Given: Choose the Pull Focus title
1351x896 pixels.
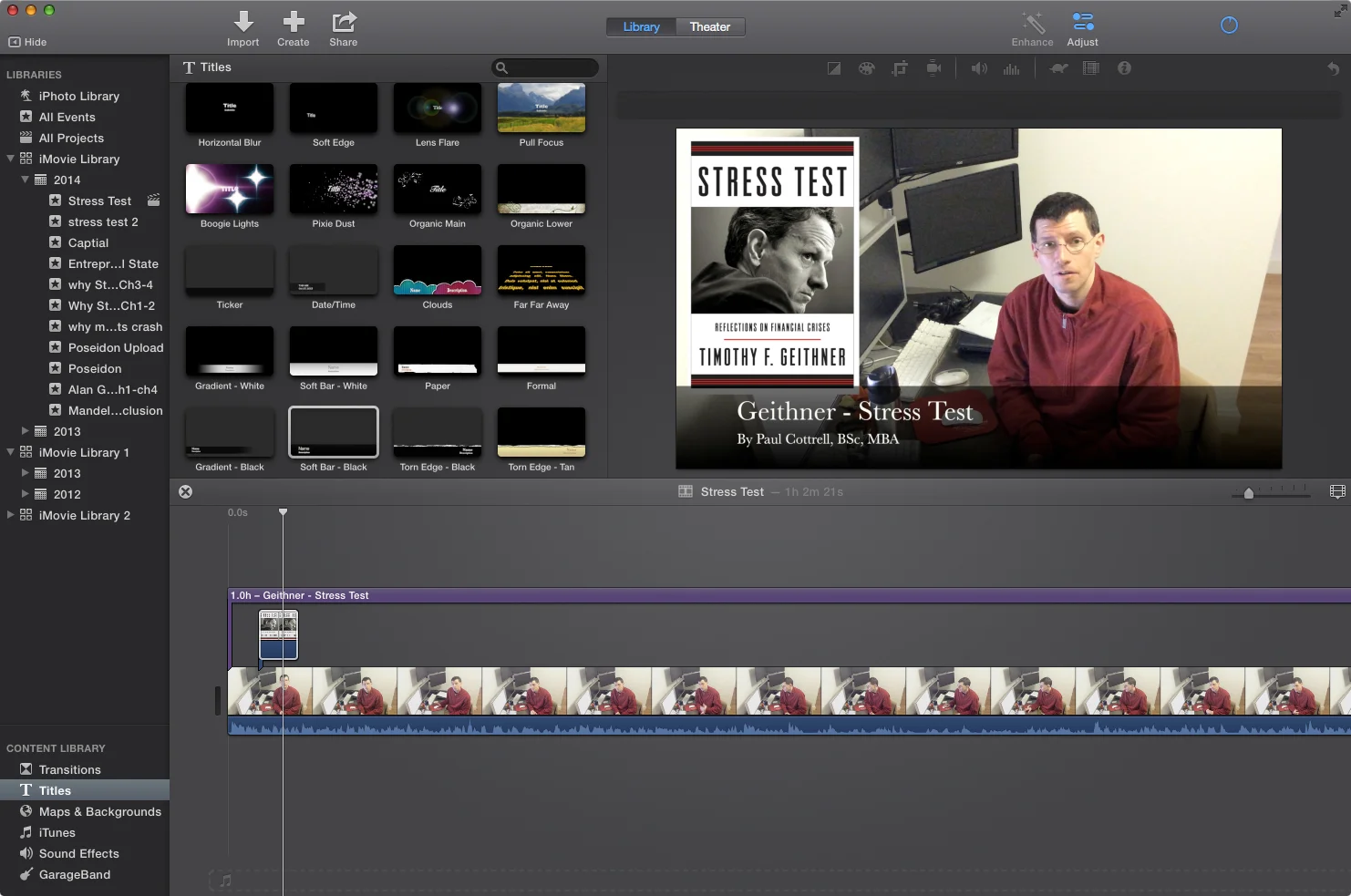Looking at the screenshot, I should pos(541,108).
